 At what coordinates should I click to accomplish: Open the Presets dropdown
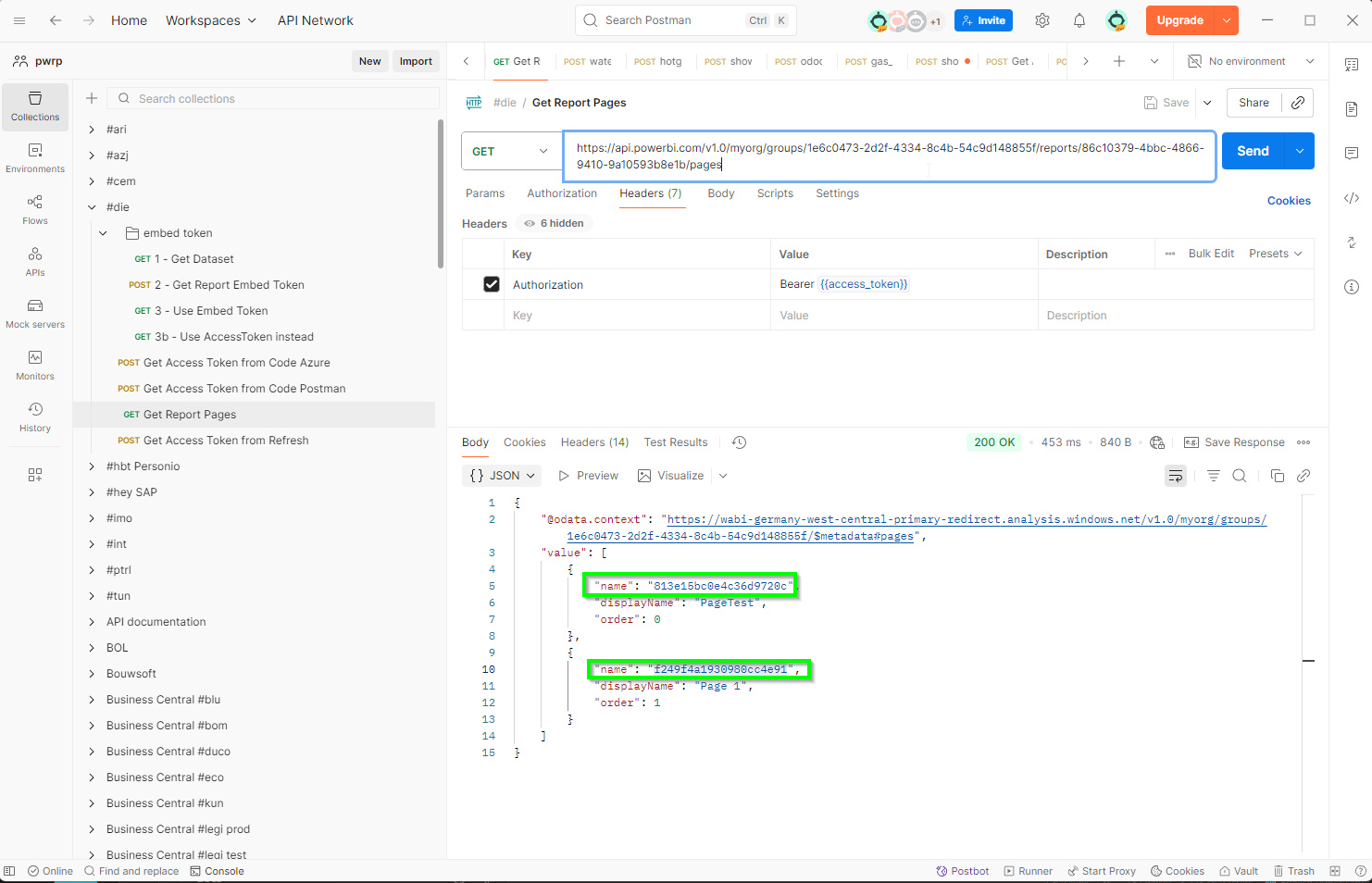coord(1276,254)
